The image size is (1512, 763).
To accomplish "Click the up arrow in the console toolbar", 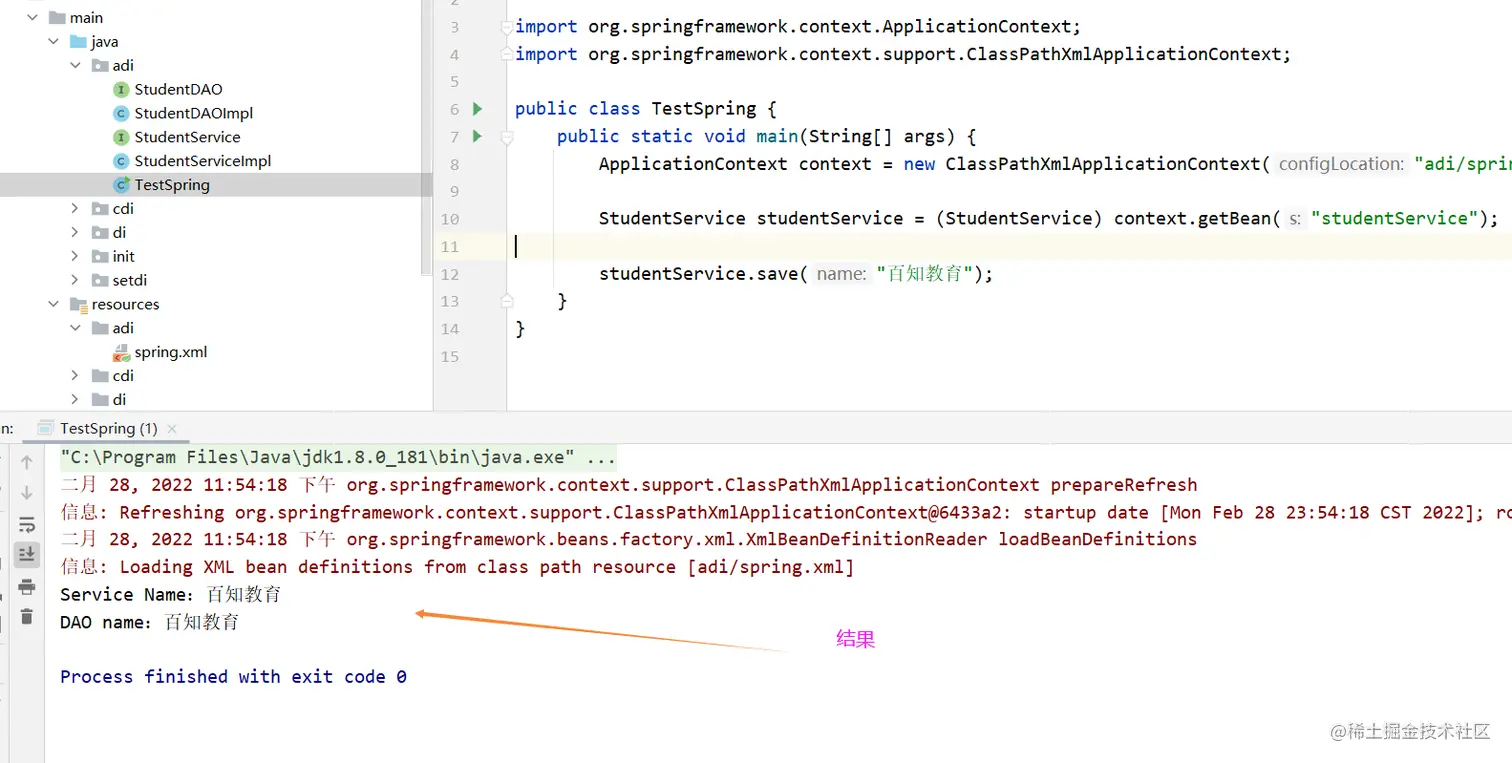I will [x=27, y=462].
